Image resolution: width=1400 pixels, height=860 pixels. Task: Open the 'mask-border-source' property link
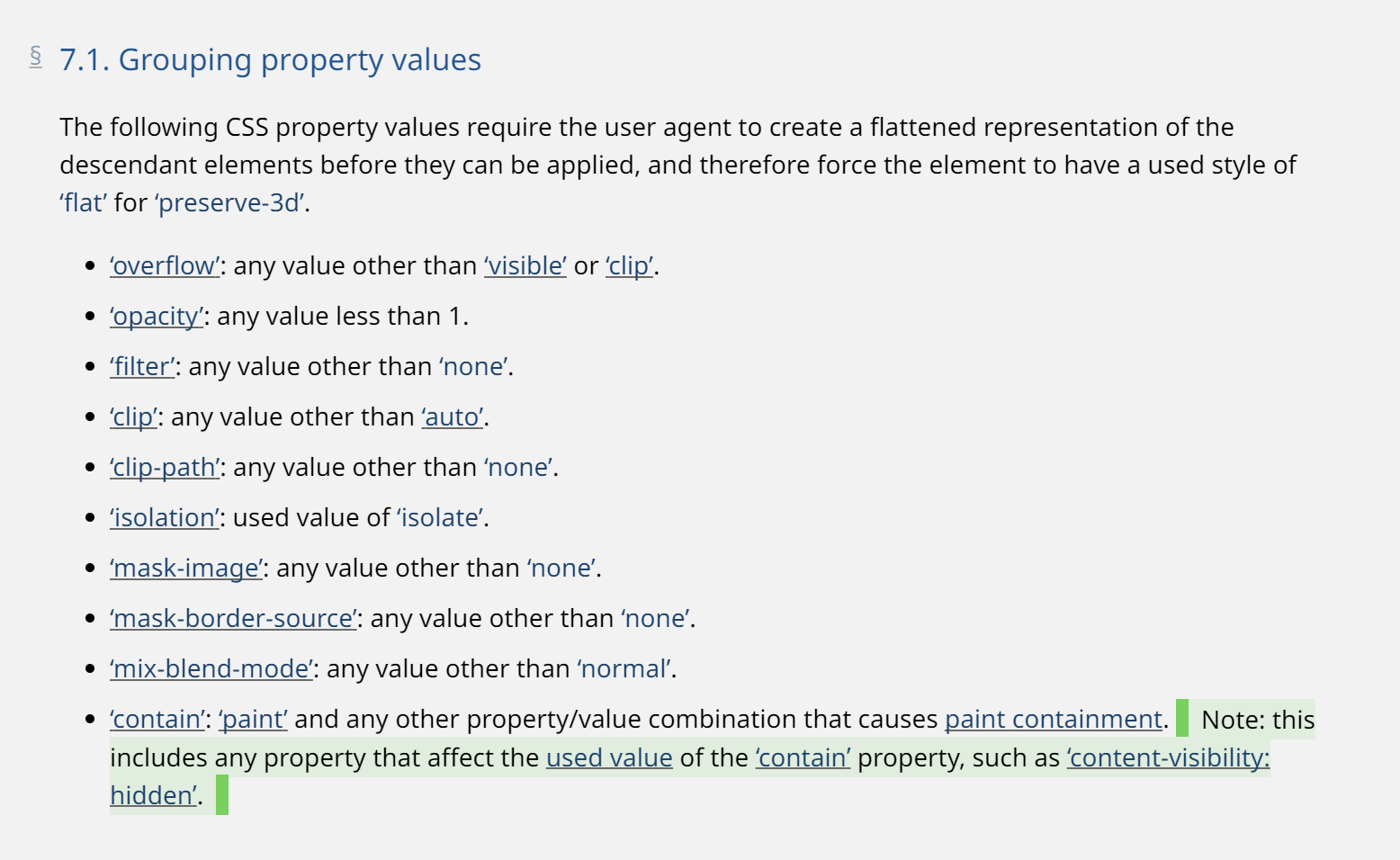[233, 619]
